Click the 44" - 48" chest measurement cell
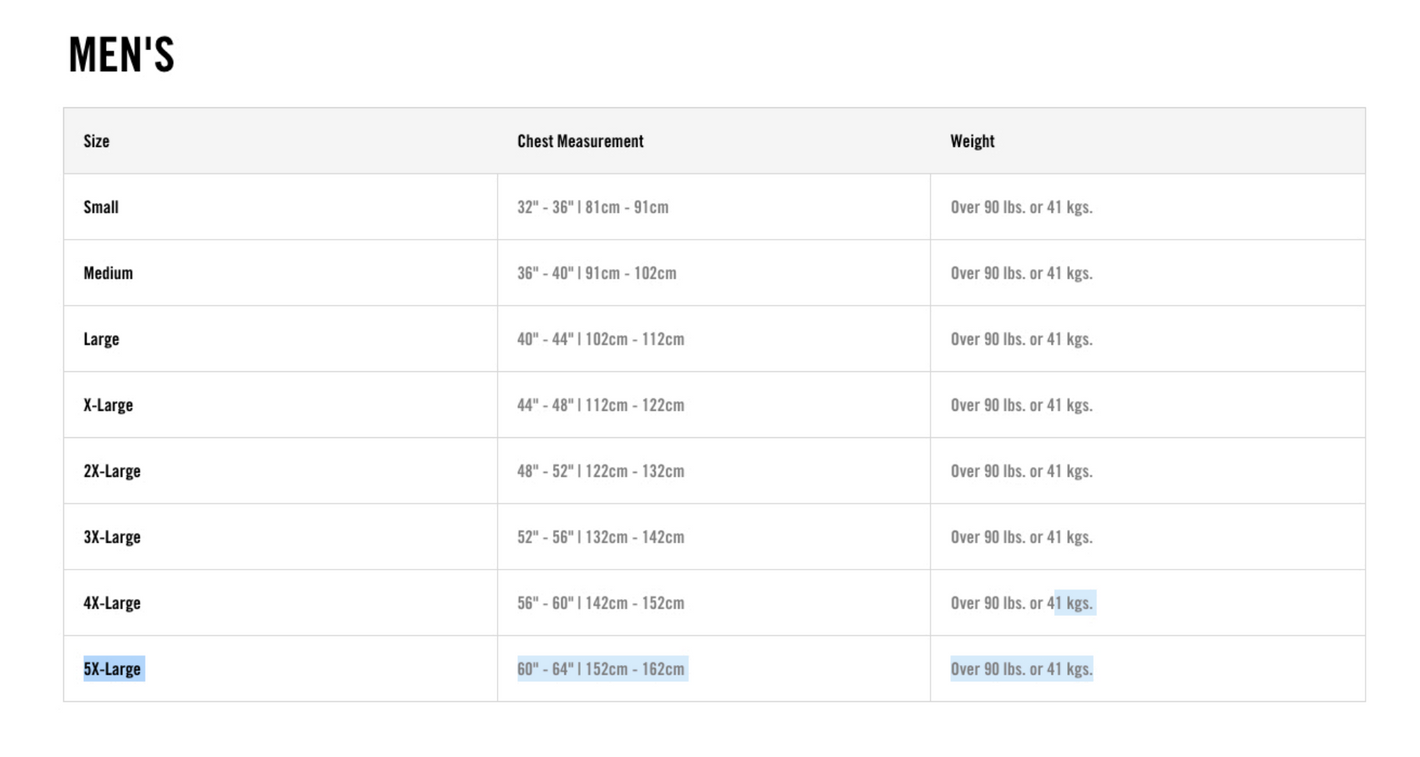 point(601,405)
